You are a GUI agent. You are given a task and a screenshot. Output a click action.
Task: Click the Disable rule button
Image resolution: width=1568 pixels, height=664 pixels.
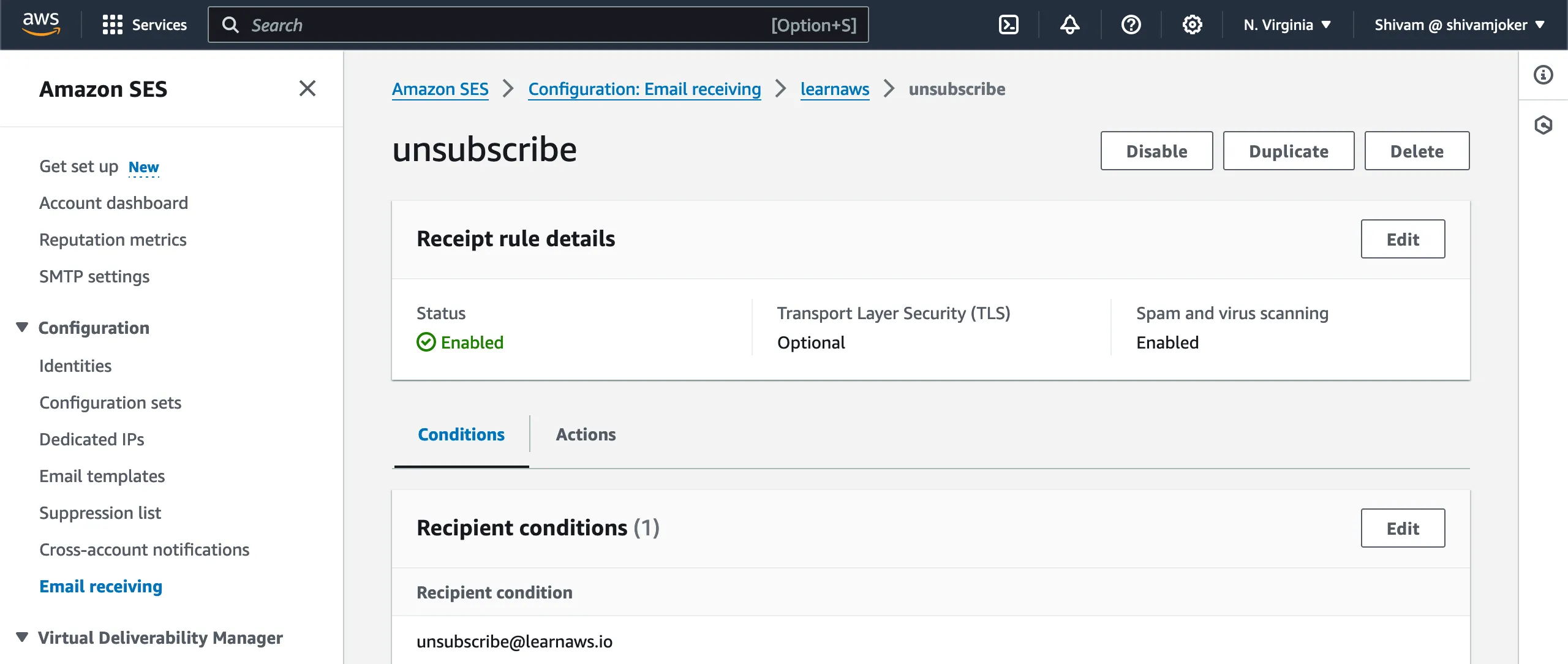[1156, 151]
